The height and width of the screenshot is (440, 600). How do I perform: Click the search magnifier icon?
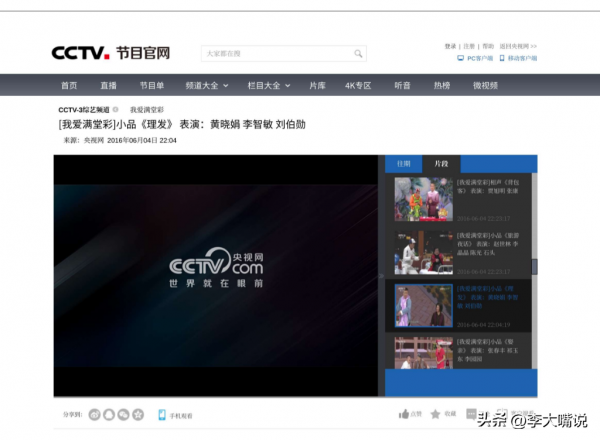[x=358, y=53]
